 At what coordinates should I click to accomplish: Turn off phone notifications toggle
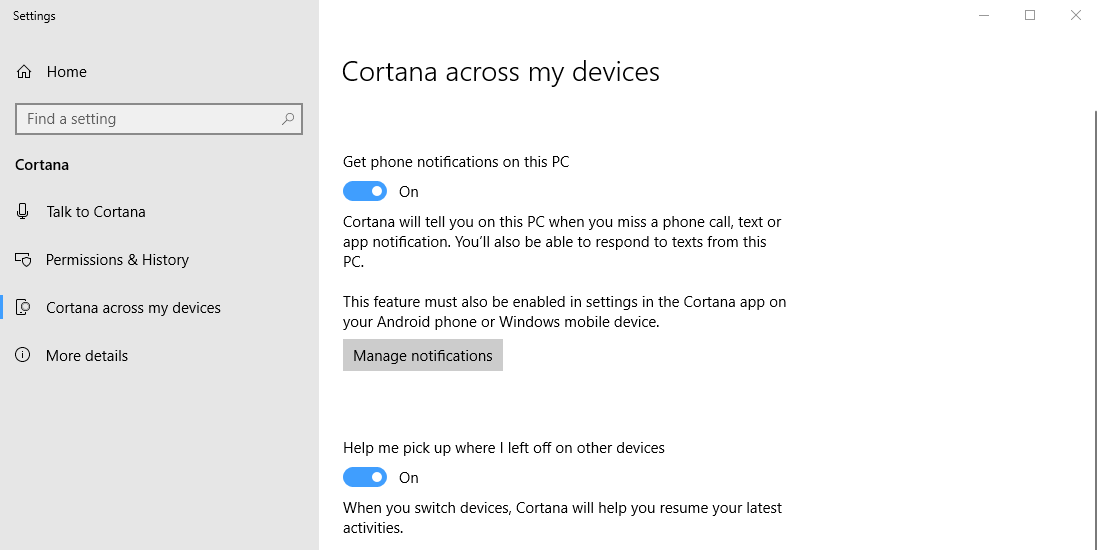point(364,191)
